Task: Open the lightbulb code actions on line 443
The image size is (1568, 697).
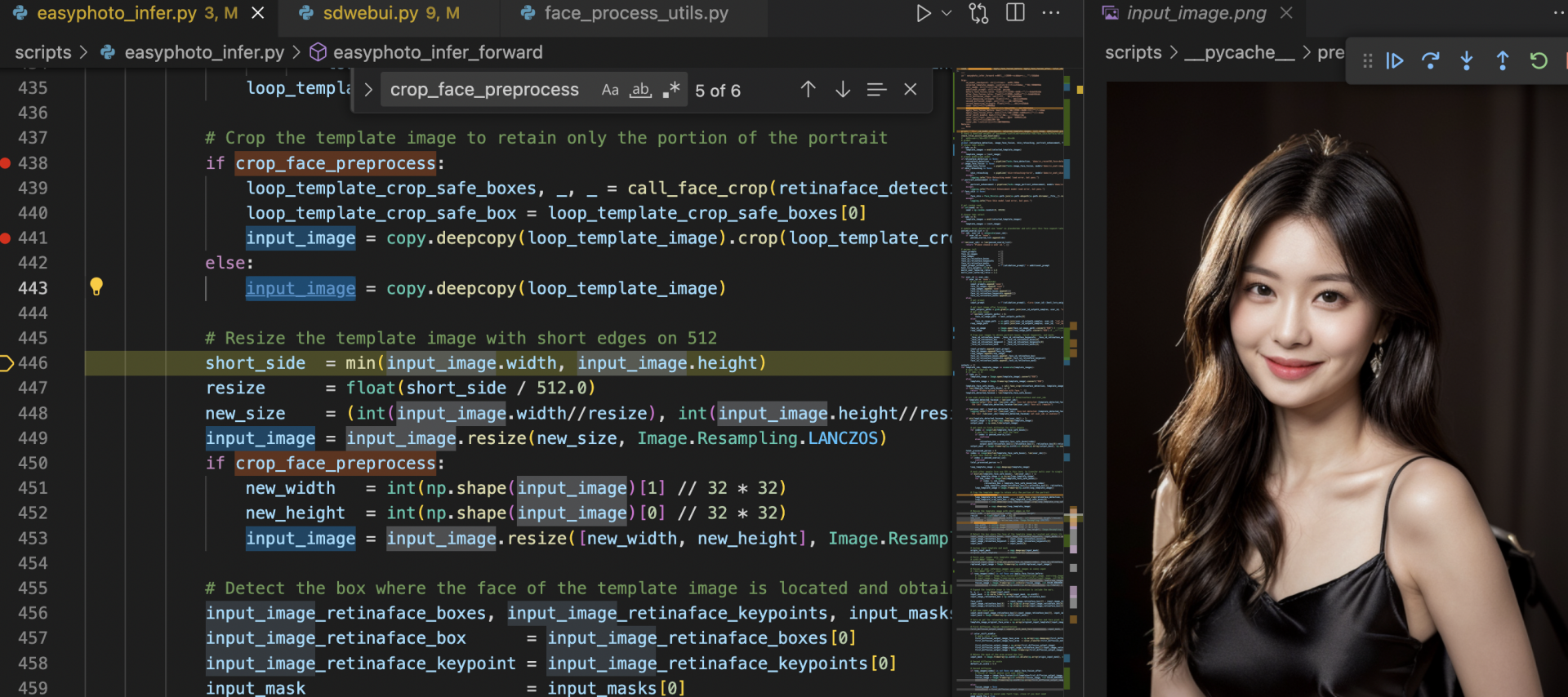Action: coord(96,286)
